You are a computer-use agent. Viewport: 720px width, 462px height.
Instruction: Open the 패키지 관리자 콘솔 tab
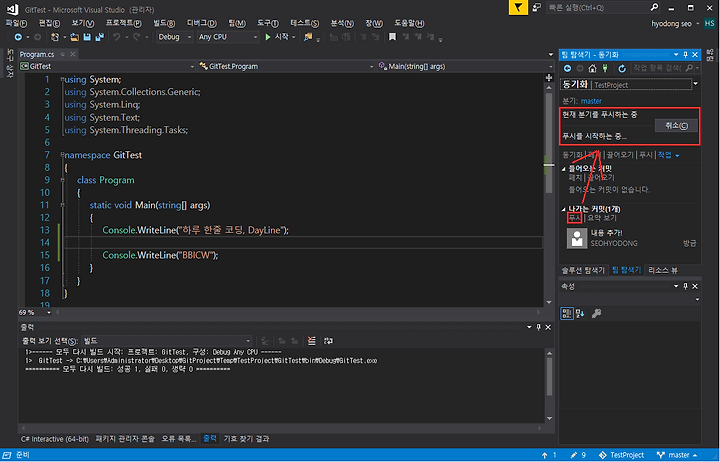point(125,439)
